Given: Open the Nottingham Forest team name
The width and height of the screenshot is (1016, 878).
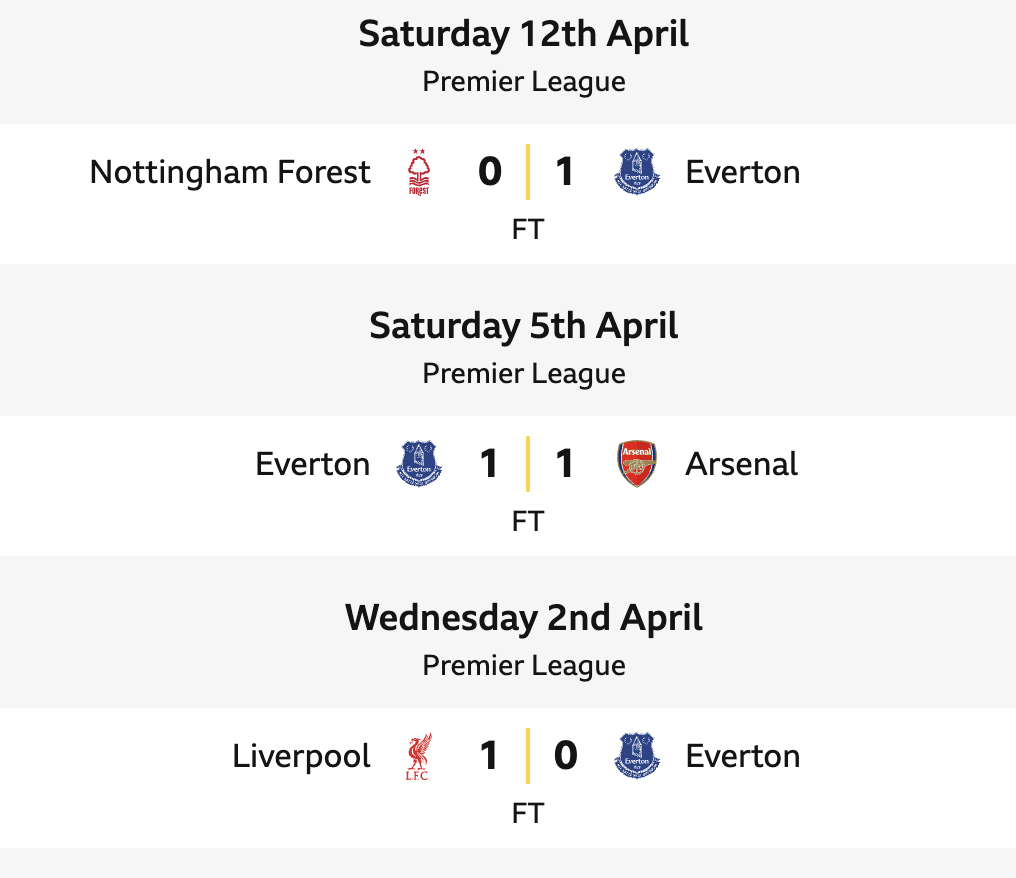Looking at the screenshot, I should [x=230, y=172].
